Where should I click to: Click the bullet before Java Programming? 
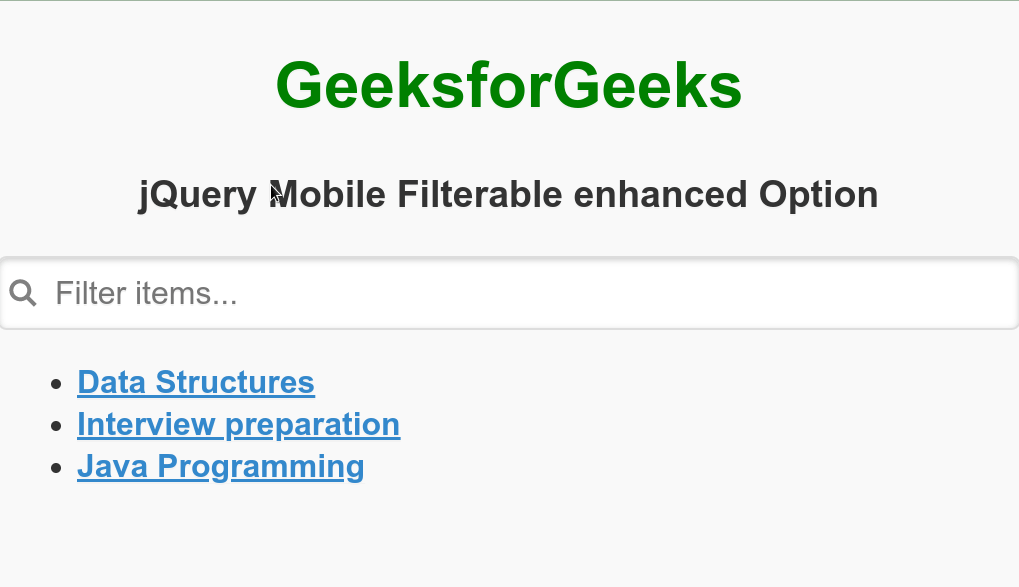coord(56,467)
